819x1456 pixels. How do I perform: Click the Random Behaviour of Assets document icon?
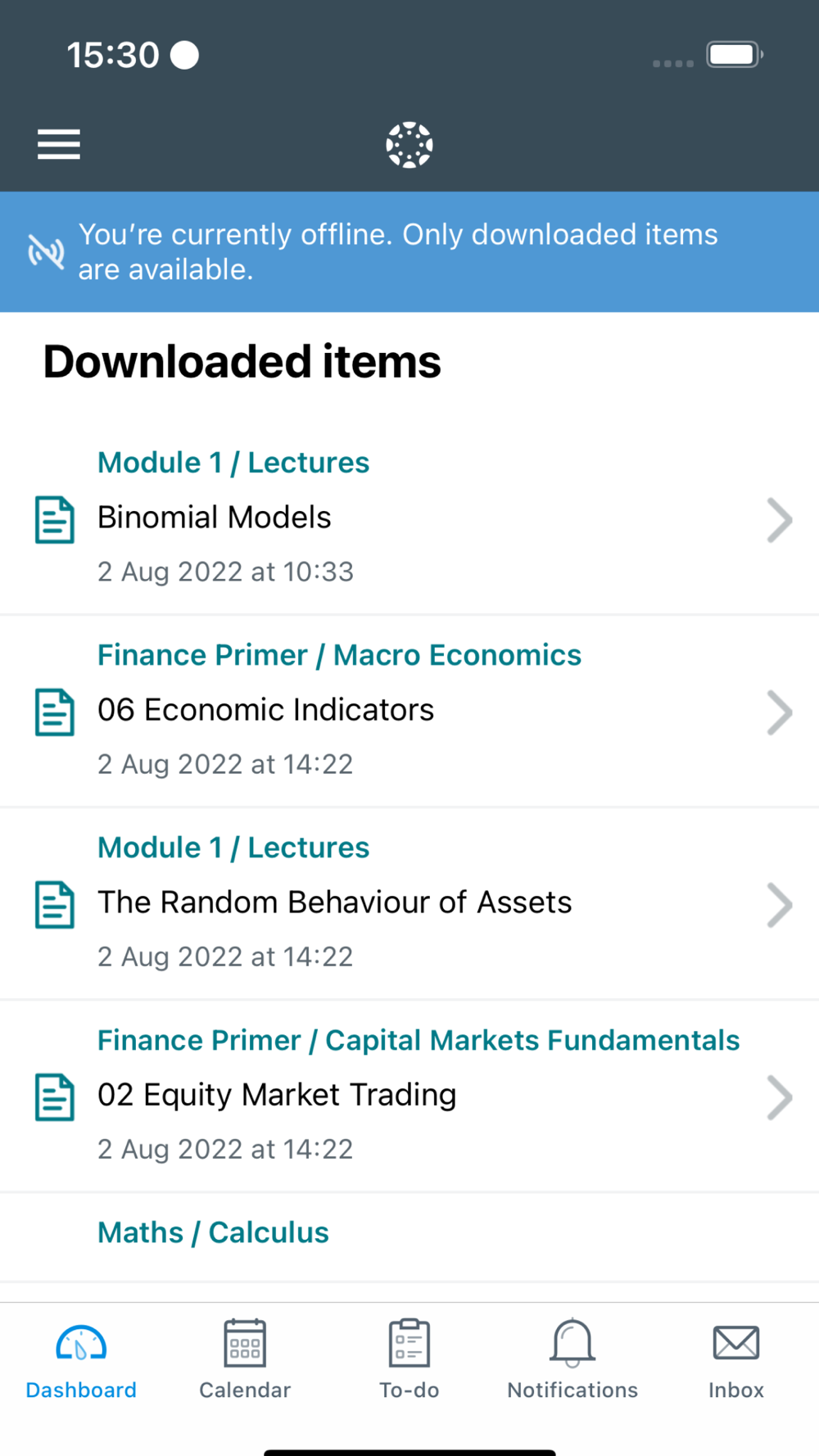[55, 905]
